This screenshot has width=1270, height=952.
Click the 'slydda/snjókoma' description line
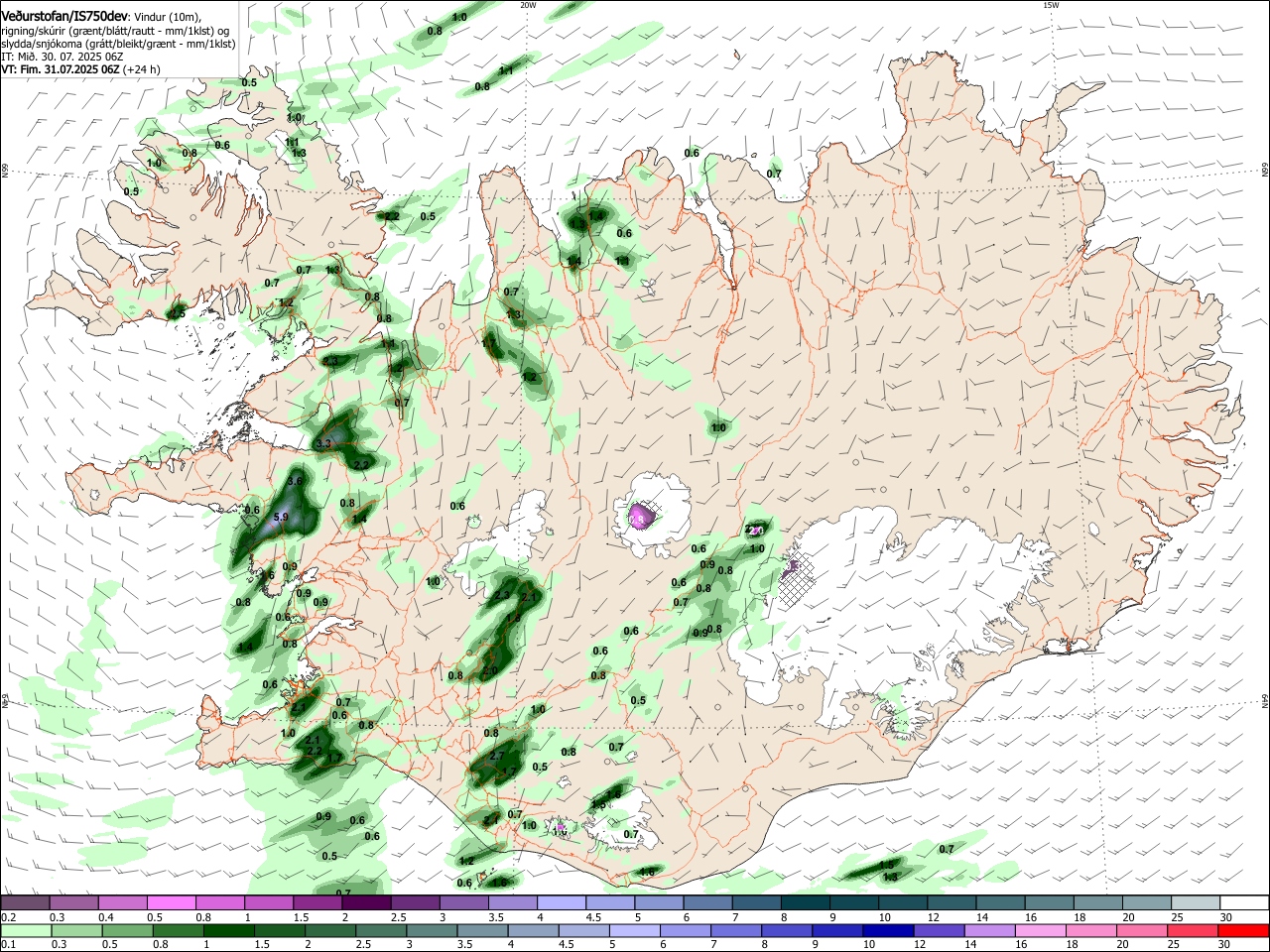[118, 44]
